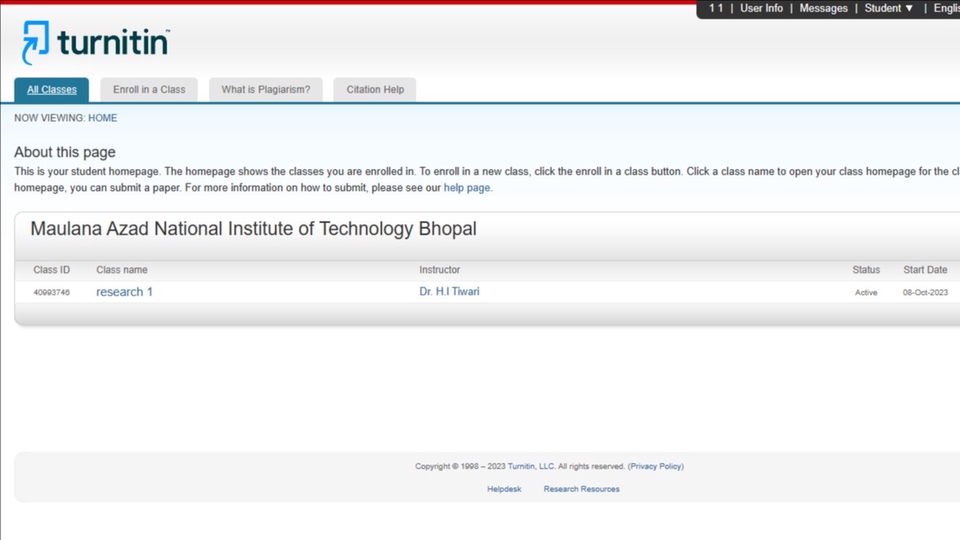Click class ID 40993746

coord(51,293)
